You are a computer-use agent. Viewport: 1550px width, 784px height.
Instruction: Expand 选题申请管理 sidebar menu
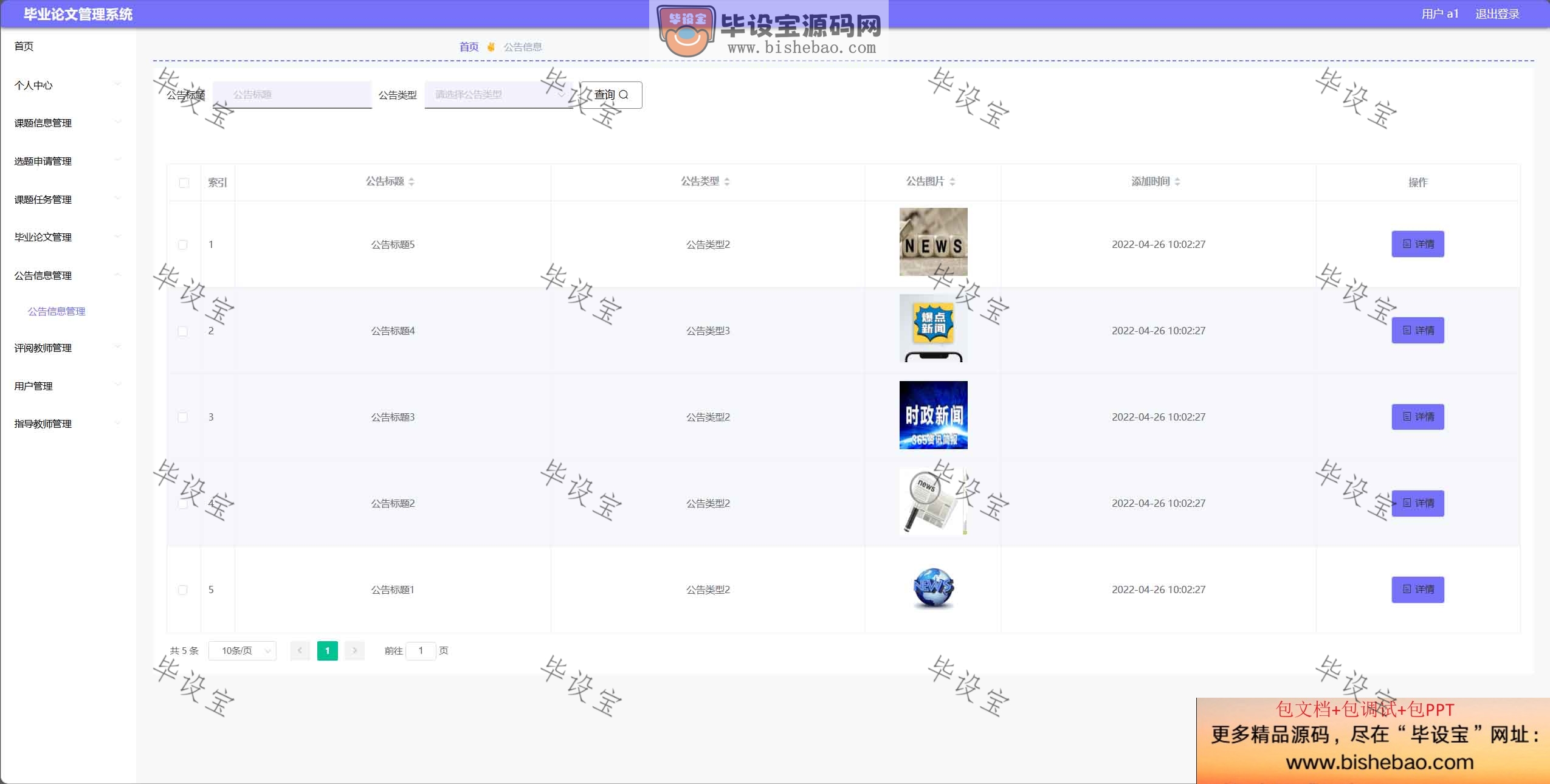point(67,161)
